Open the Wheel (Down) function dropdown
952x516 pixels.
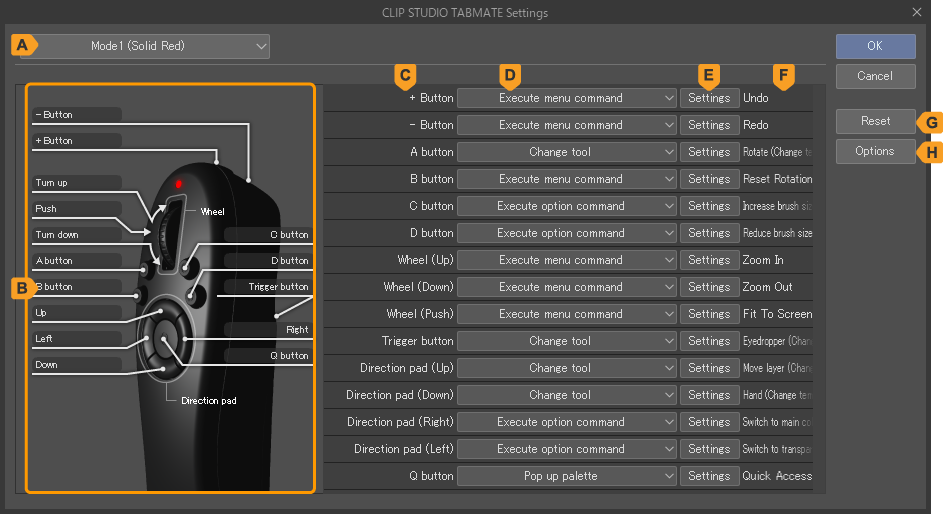tap(566, 287)
